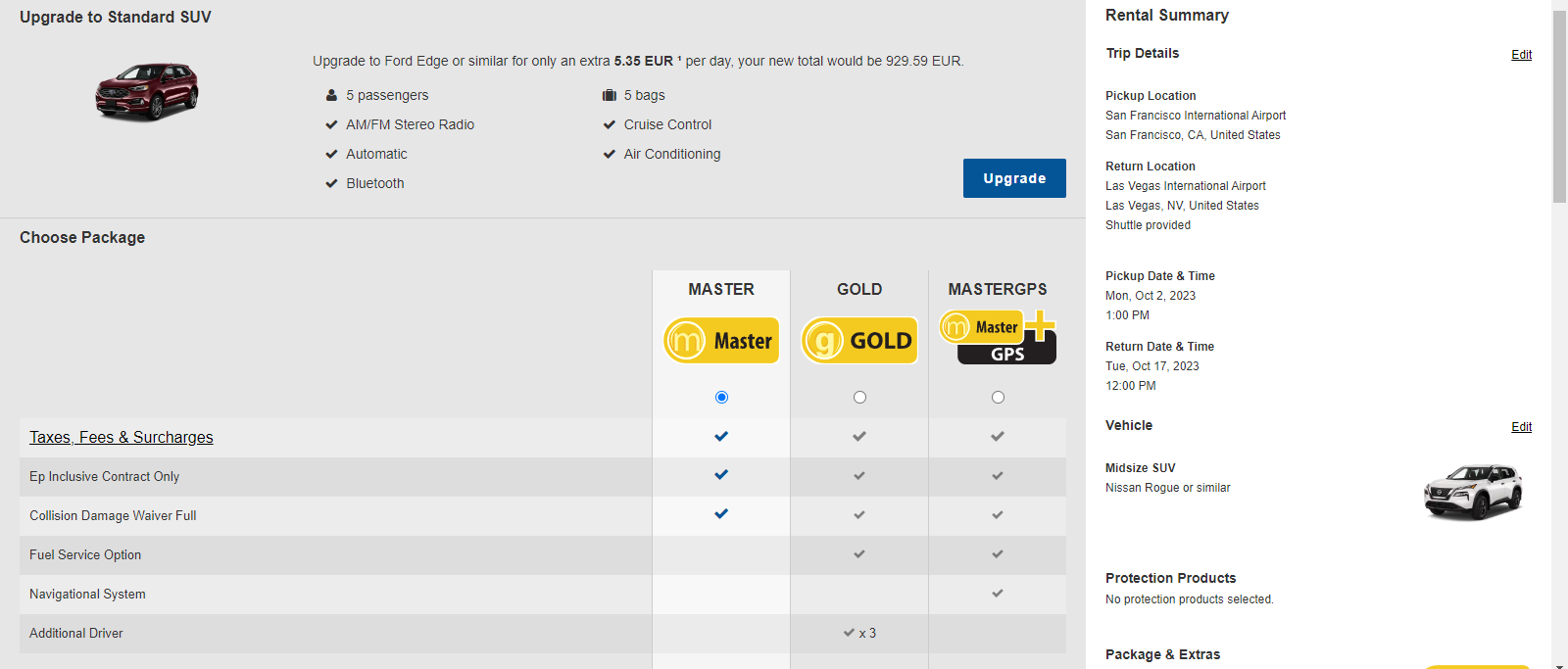Select the MASTER package radio button
This screenshot has width=1568, height=669.
(x=721, y=397)
